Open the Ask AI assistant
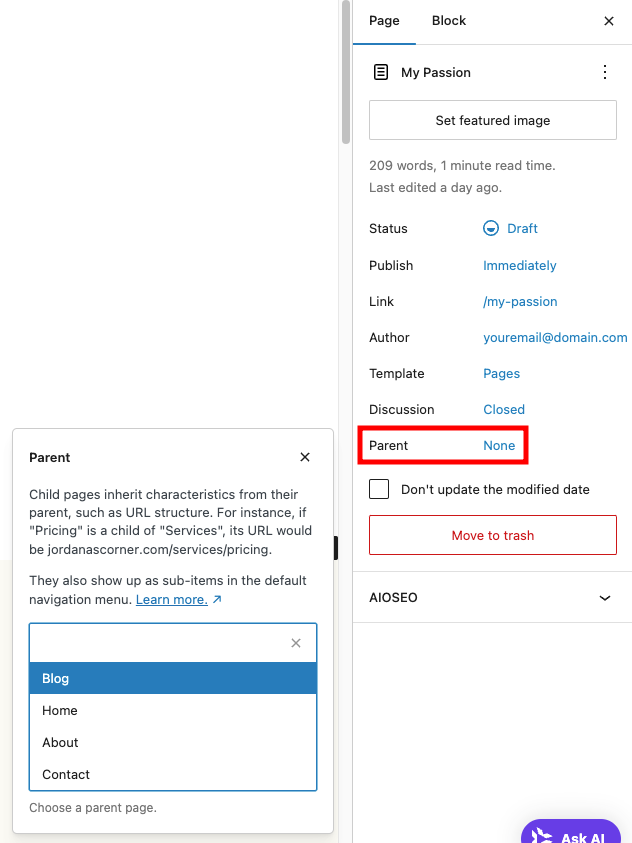Image resolution: width=632 pixels, height=843 pixels. 570,836
